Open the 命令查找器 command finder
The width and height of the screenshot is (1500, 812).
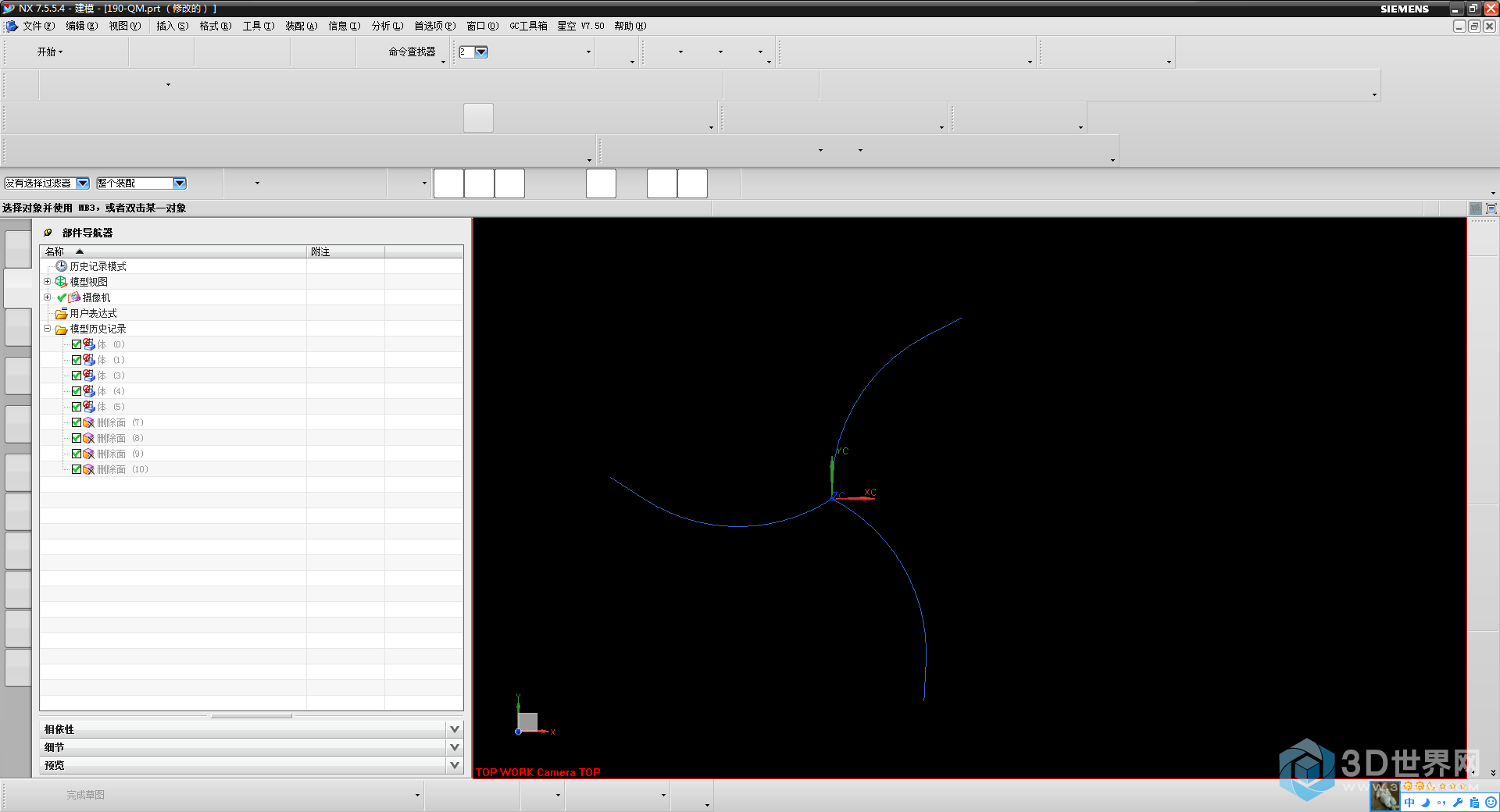(x=412, y=52)
